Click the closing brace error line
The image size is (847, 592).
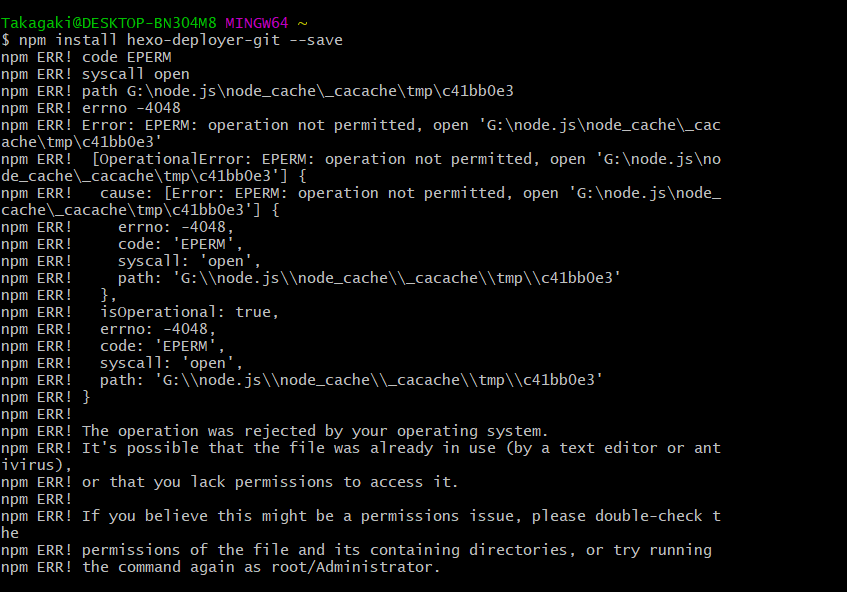pos(46,397)
